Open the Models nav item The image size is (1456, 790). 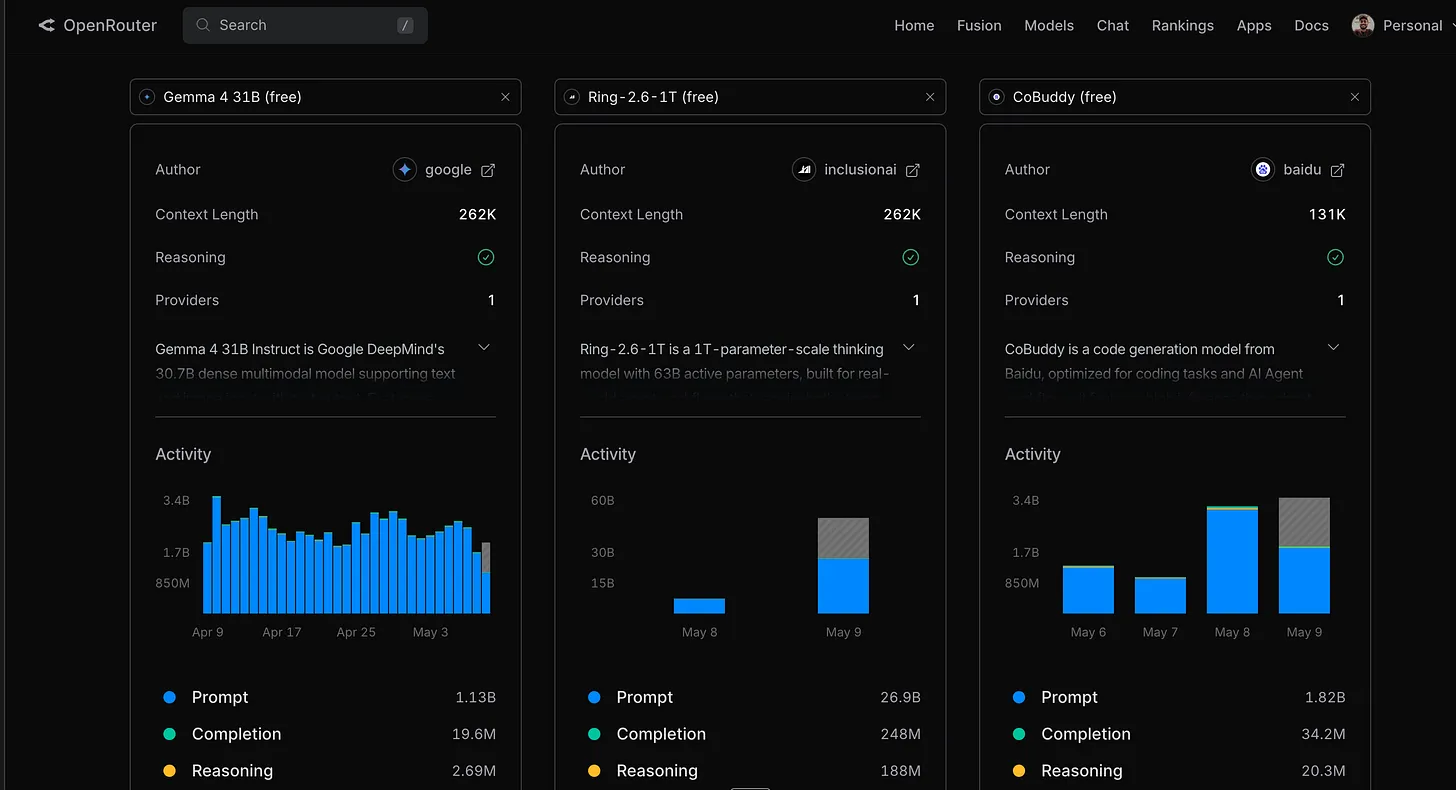tap(1049, 25)
